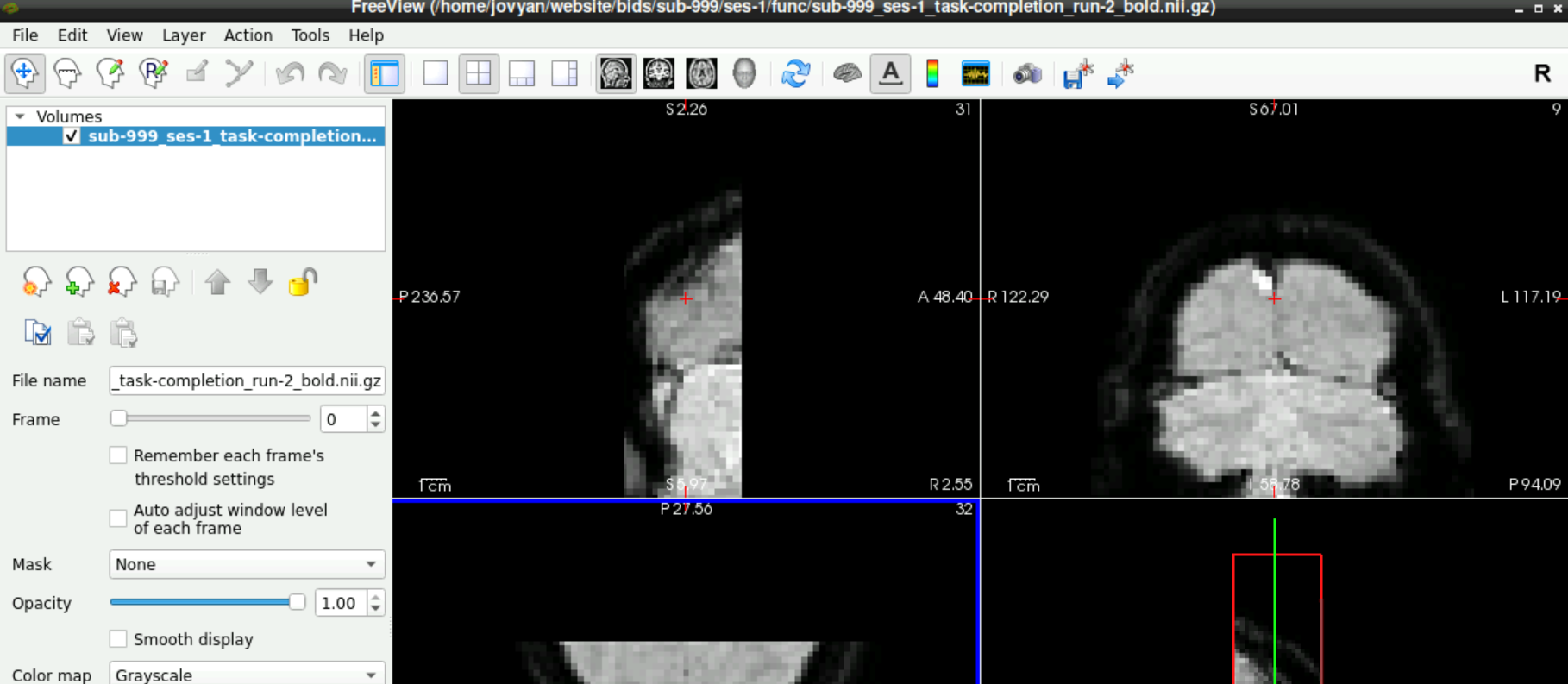Show the color bar icon
Screen dimensions: 1568x684
pos(932,73)
